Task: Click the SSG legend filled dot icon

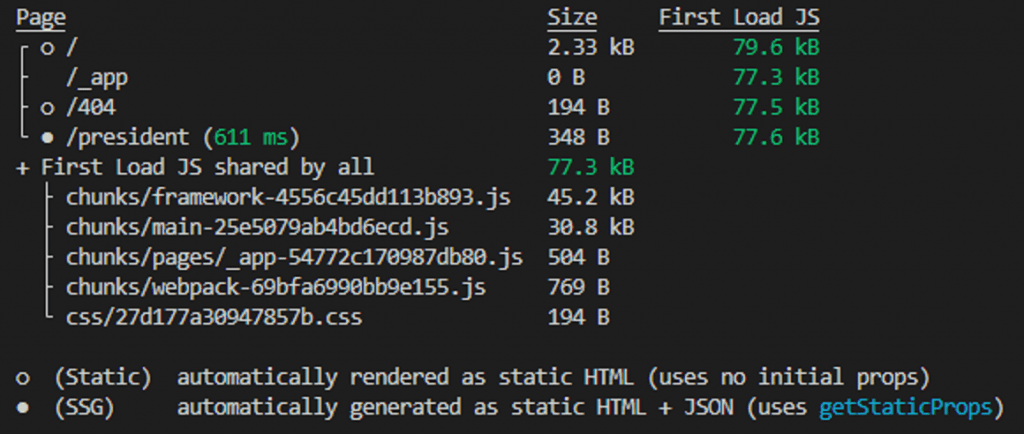Action: 23,409
